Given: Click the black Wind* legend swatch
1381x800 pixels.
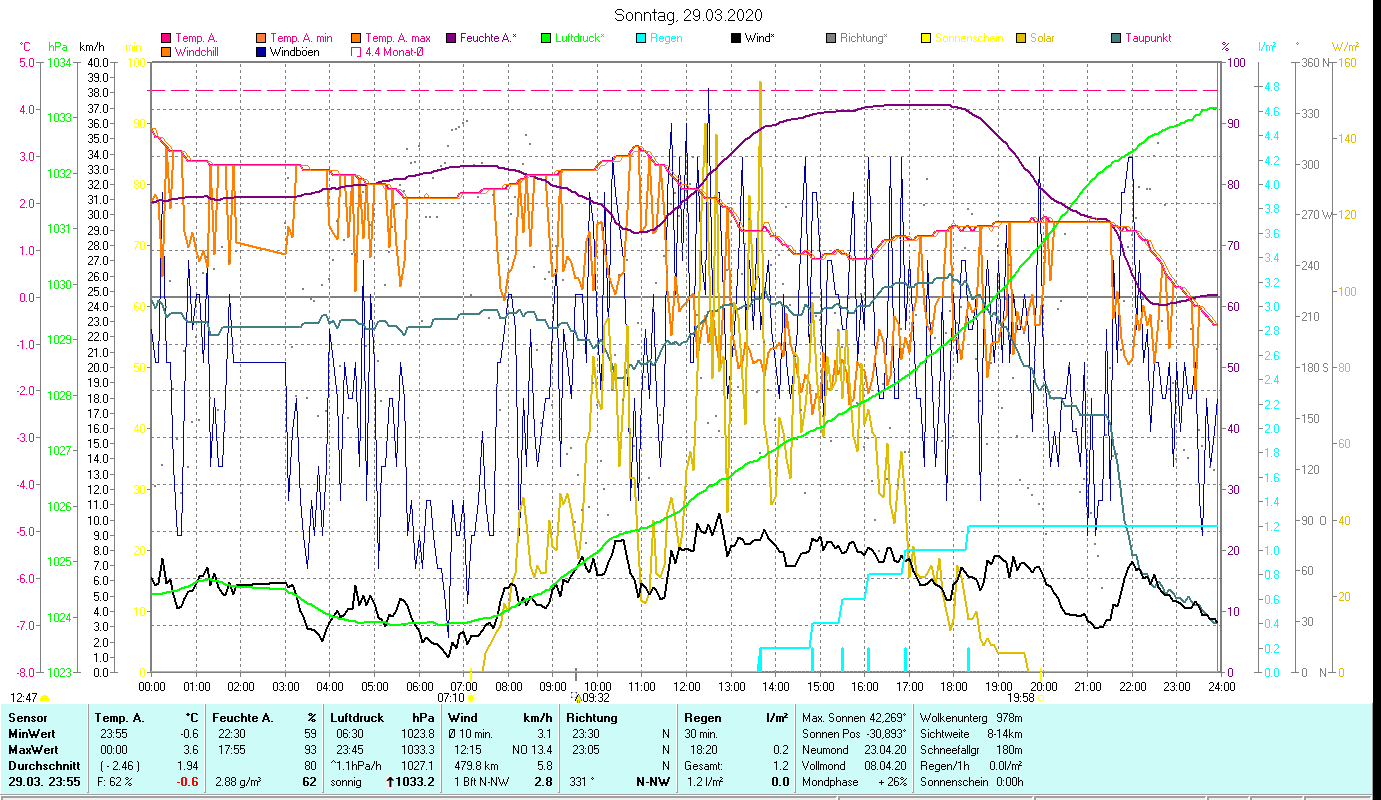Looking at the screenshot, I should pos(736,38).
